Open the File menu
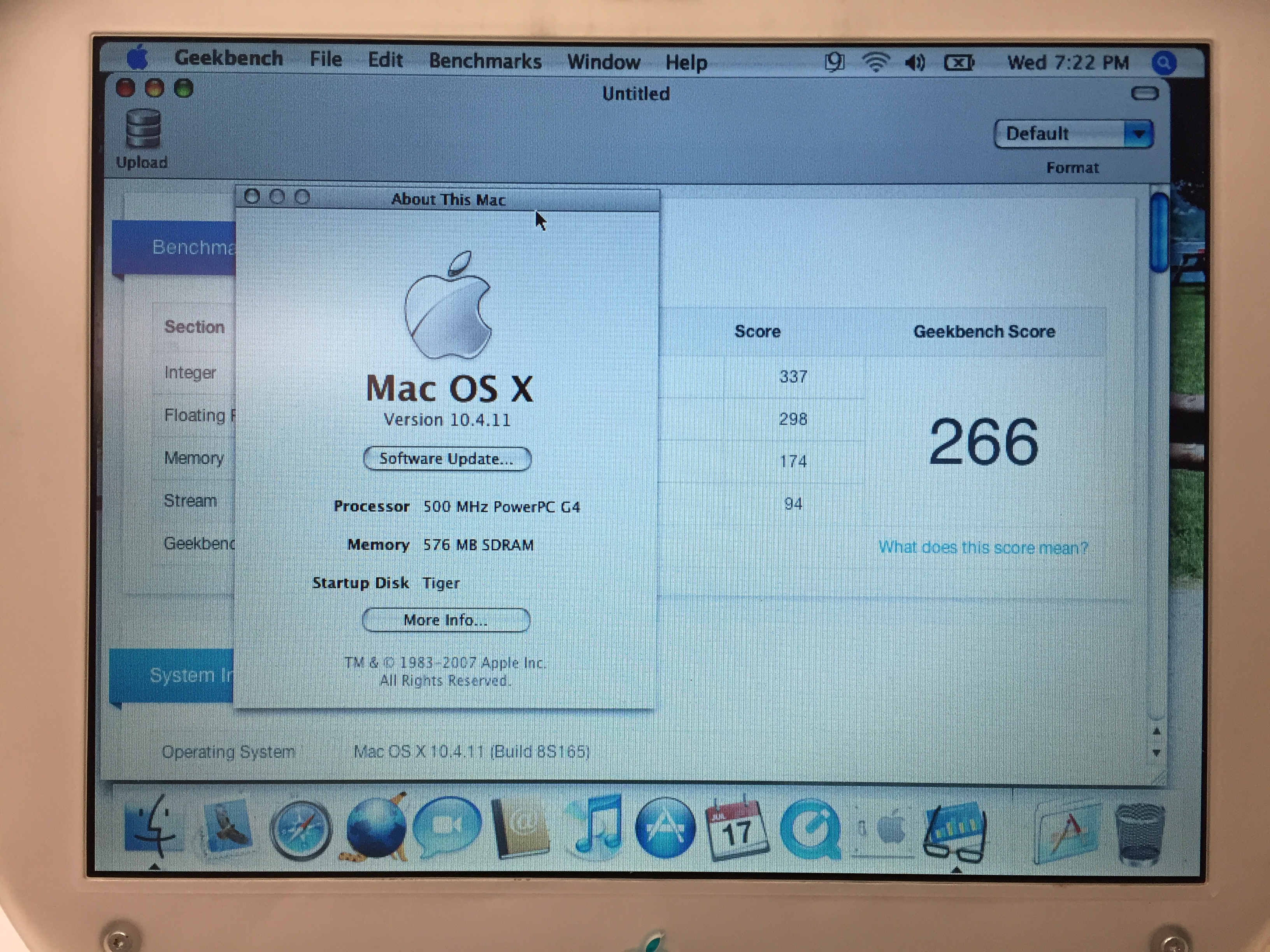 [x=326, y=59]
